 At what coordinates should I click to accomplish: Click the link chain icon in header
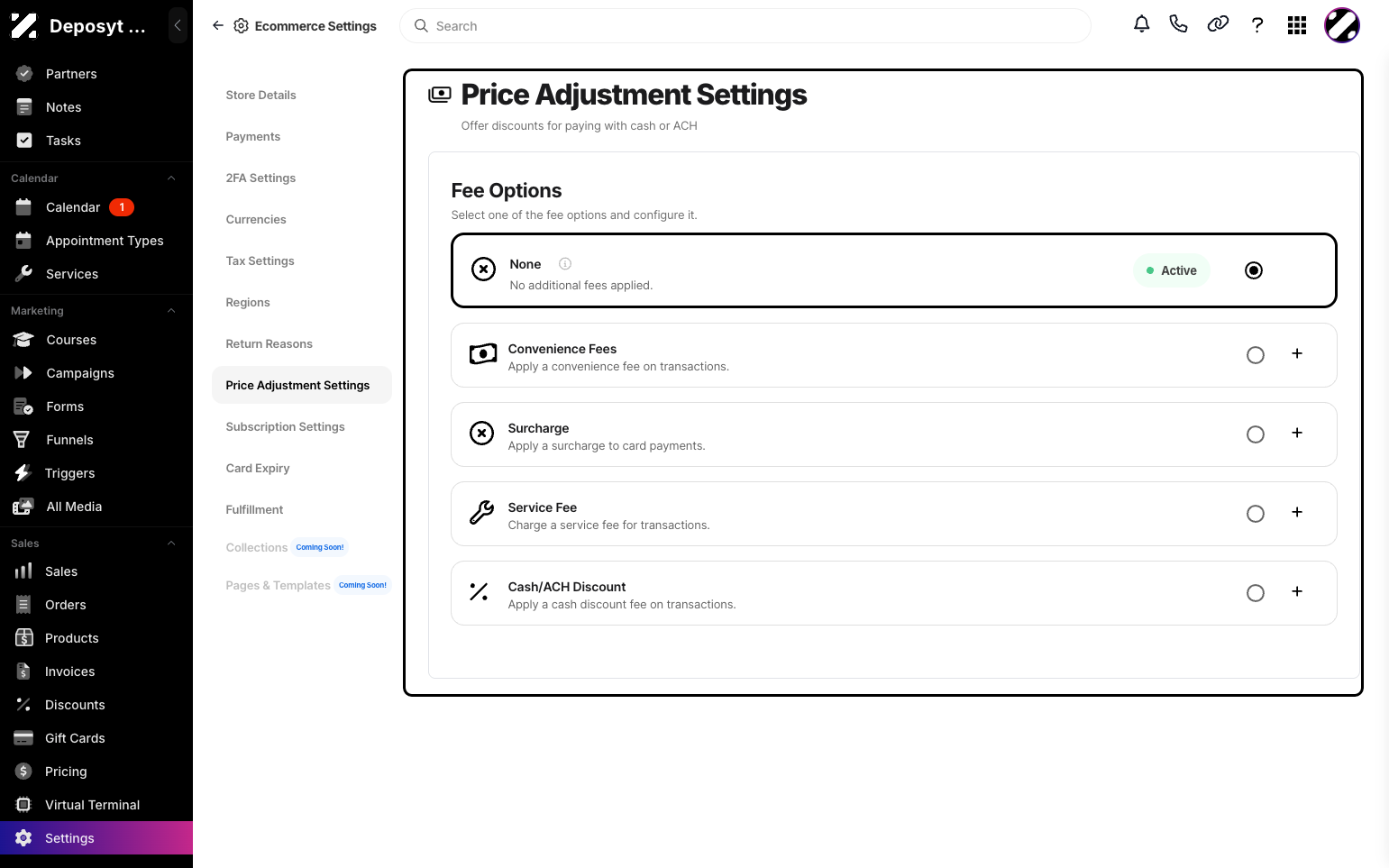(1218, 24)
